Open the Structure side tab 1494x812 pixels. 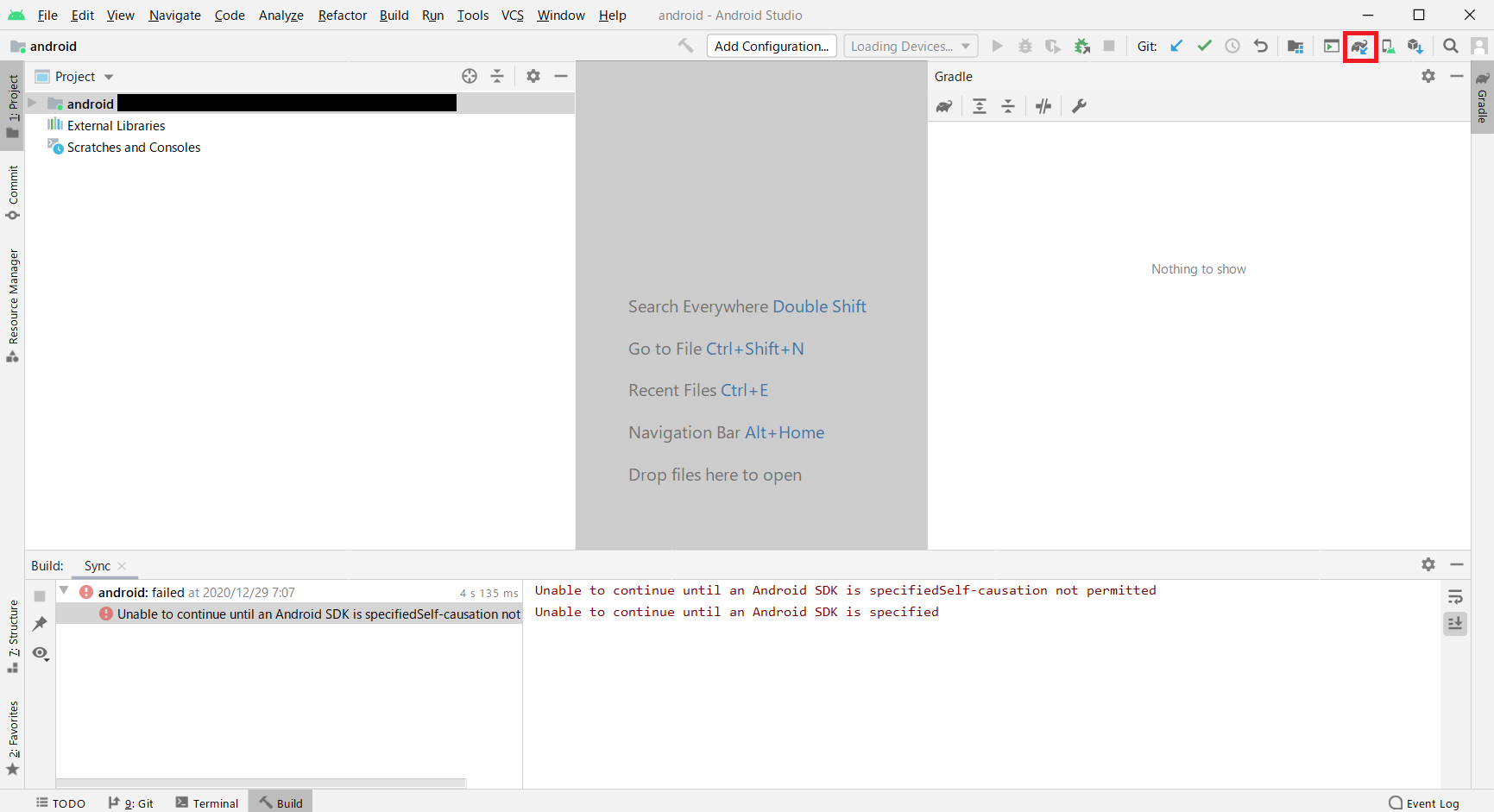tap(13, 637)
